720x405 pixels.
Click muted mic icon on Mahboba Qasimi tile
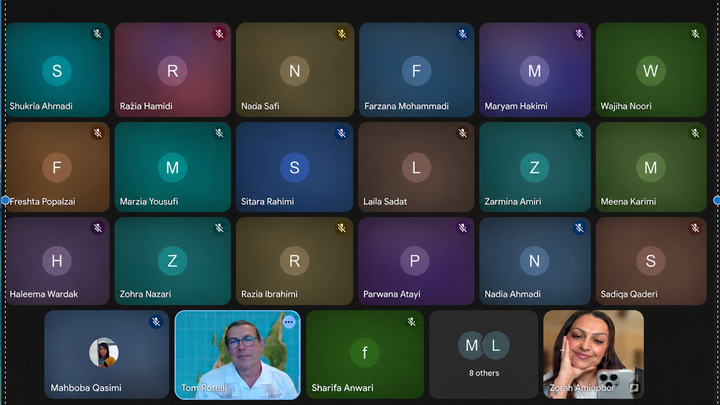point(156,322)
